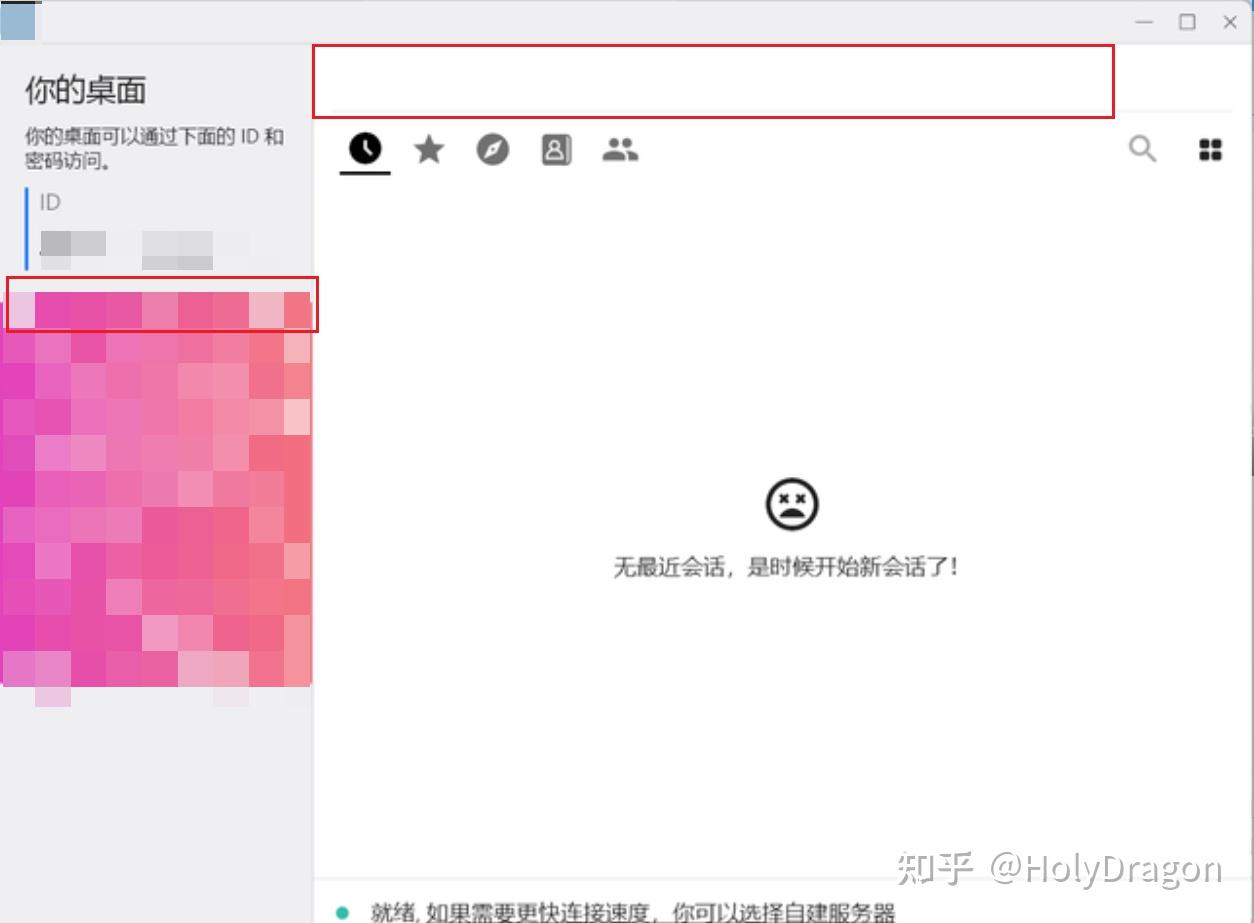Toggle list display mode for peers

pos(1210,148)
